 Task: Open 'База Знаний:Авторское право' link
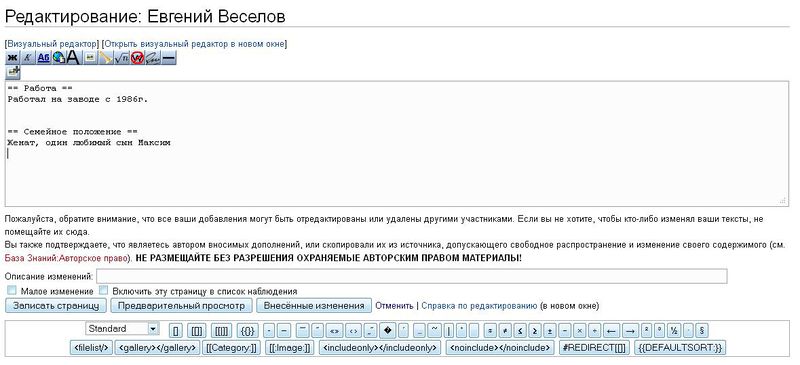[66, 258]
